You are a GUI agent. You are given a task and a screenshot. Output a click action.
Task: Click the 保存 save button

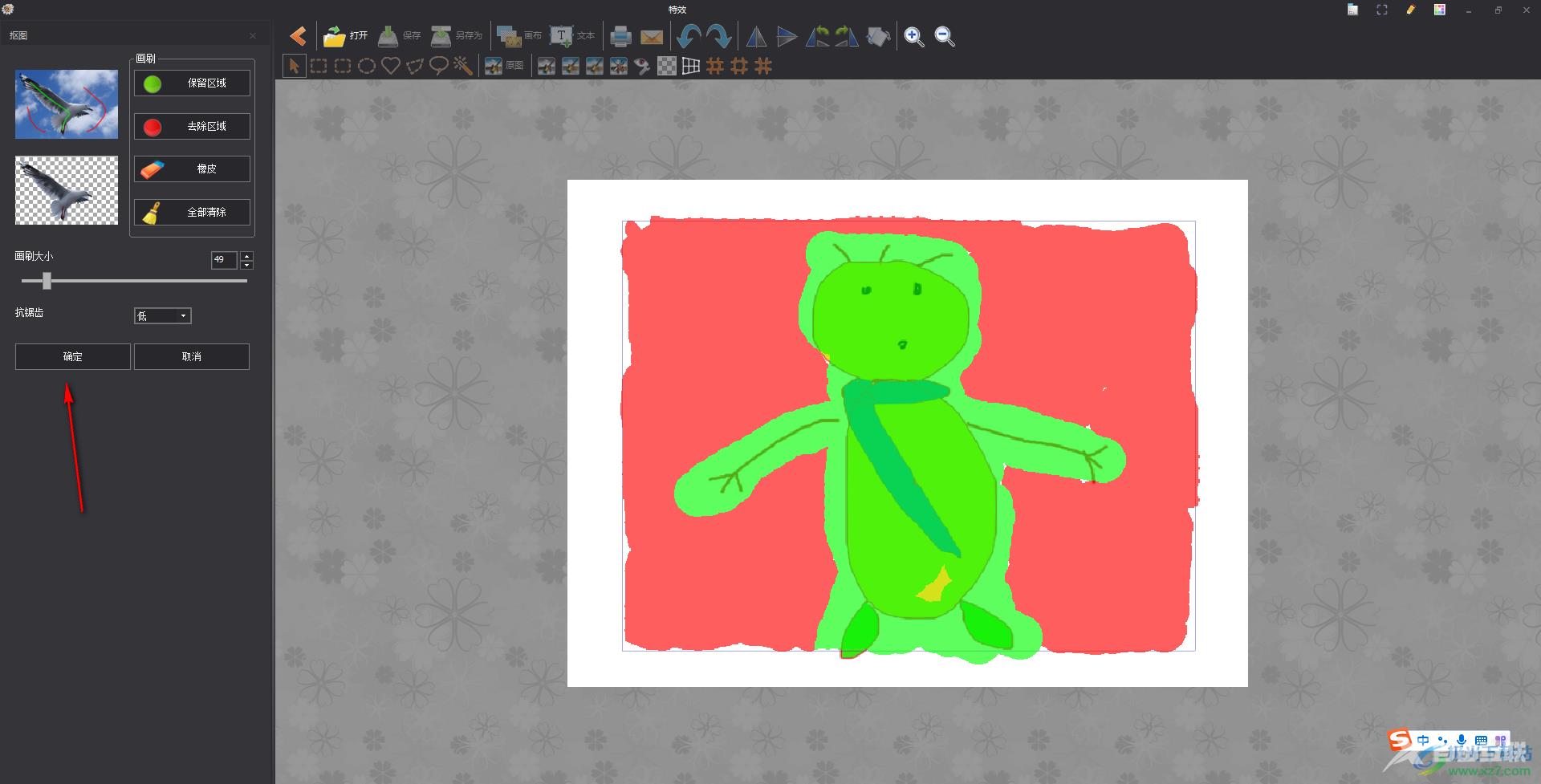(399, 36)
